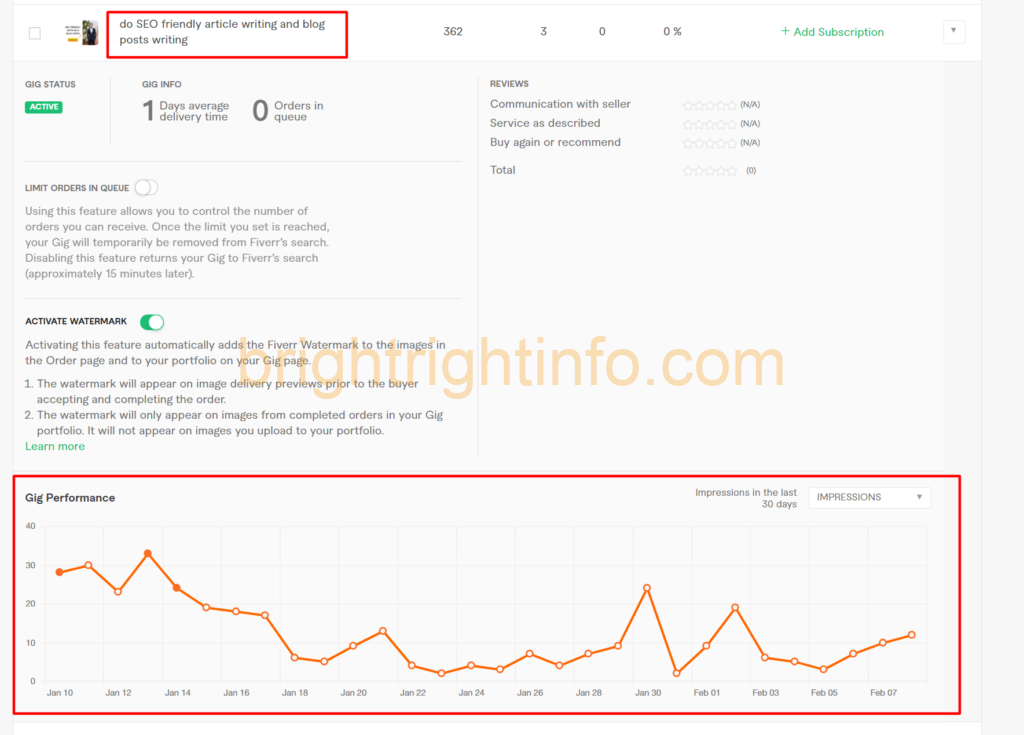Click the green ACTIVE status badge
Image resolution: width=1024 pixels, height=735 pixels.
43,107
